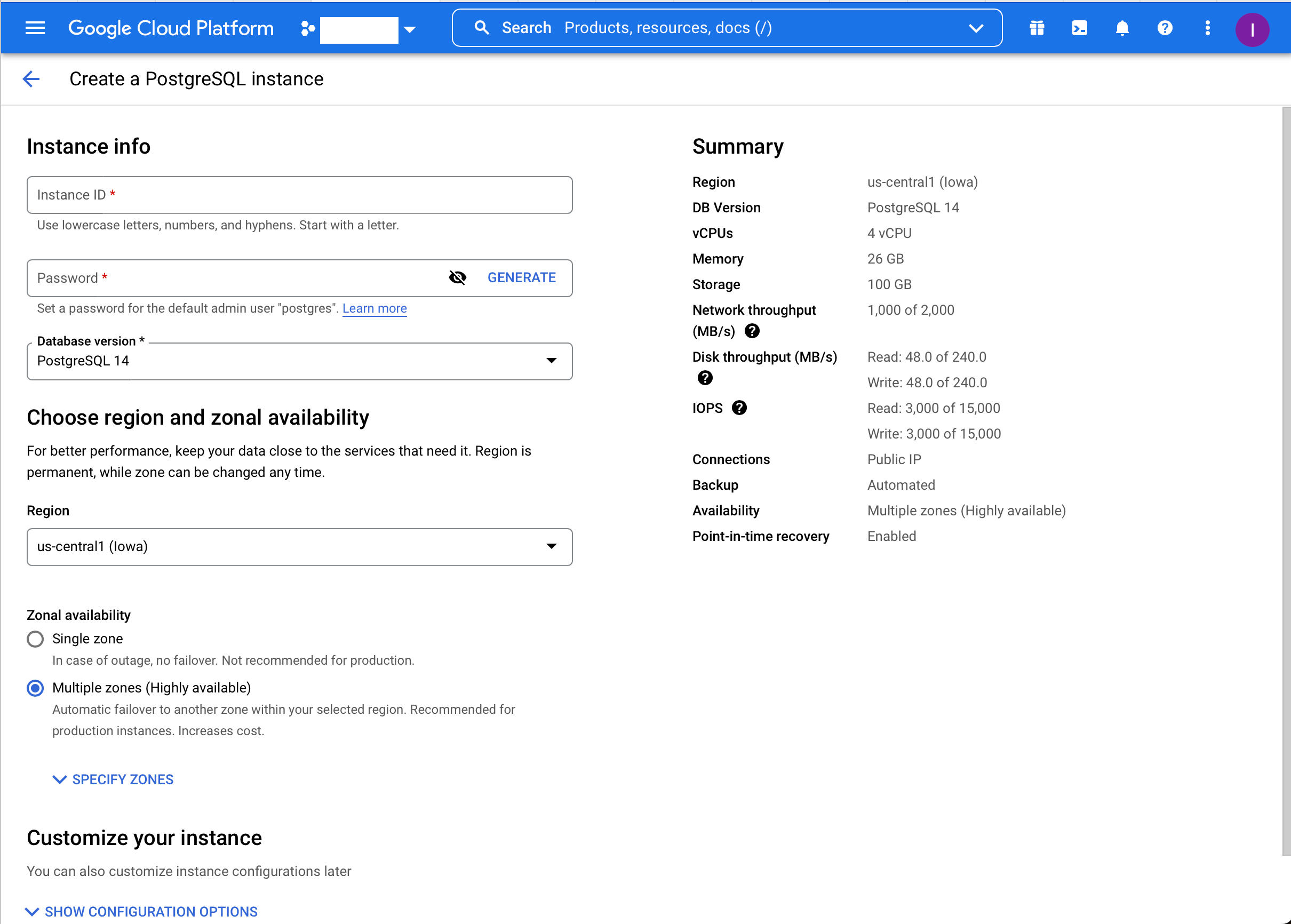Image resolution: width=1291 pixels, height=924 pixels.
Task: Toggle password visibility eye icon
Action: point(458,277)
